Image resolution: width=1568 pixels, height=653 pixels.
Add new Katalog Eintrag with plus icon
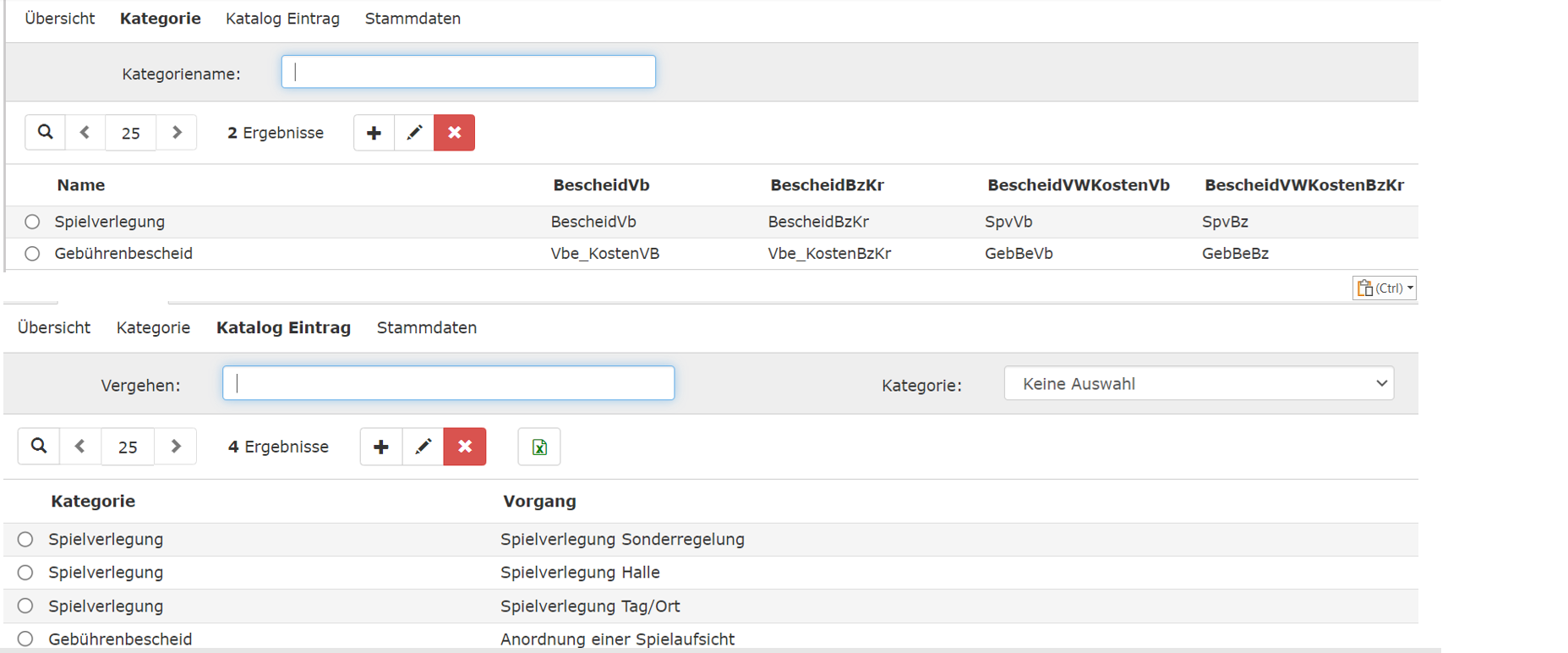click(381, 447)
